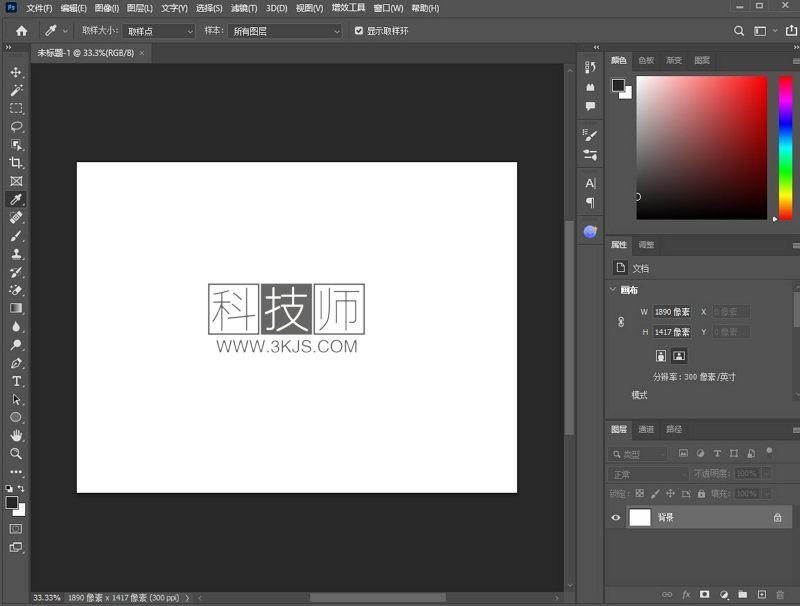Select the Path Selection tool
The width and height of the screenshot is (800, 606).
tap(16, 399)
